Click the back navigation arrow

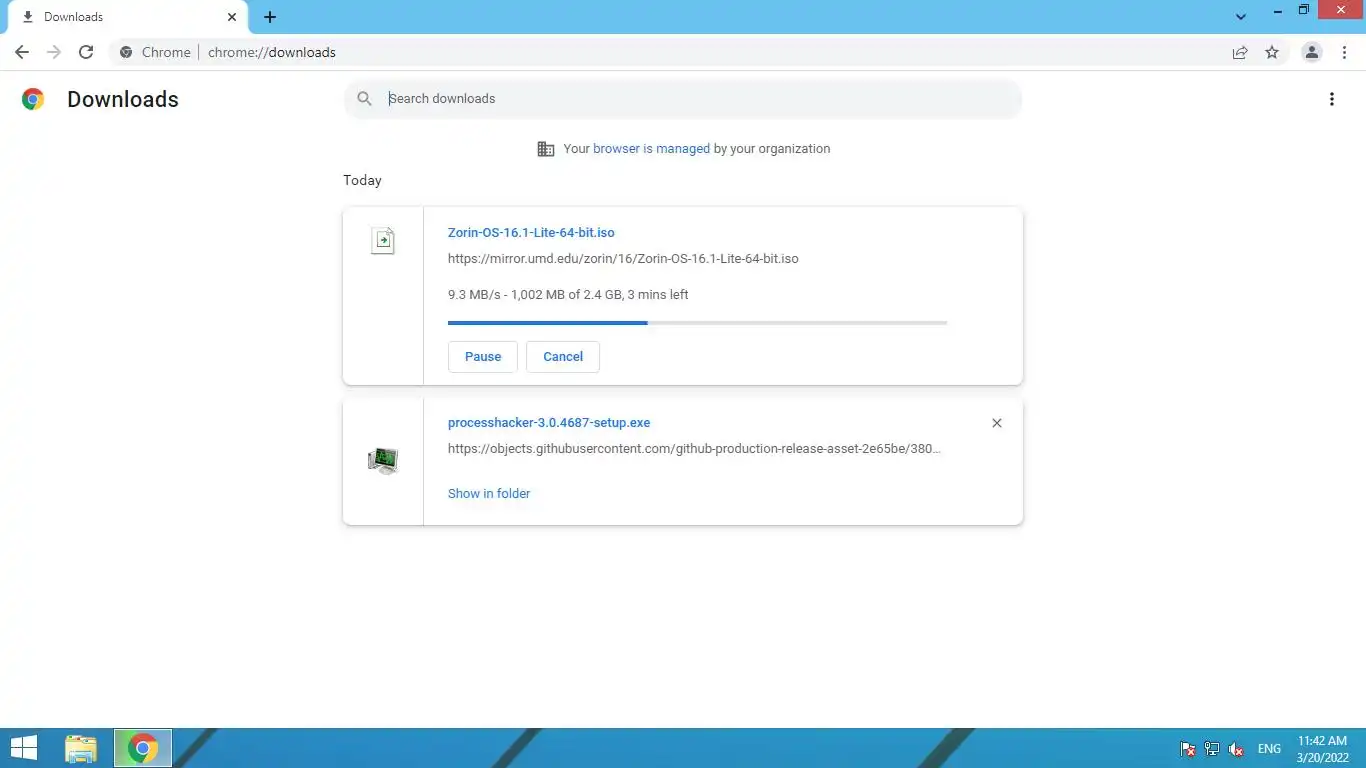coord(22,52)
